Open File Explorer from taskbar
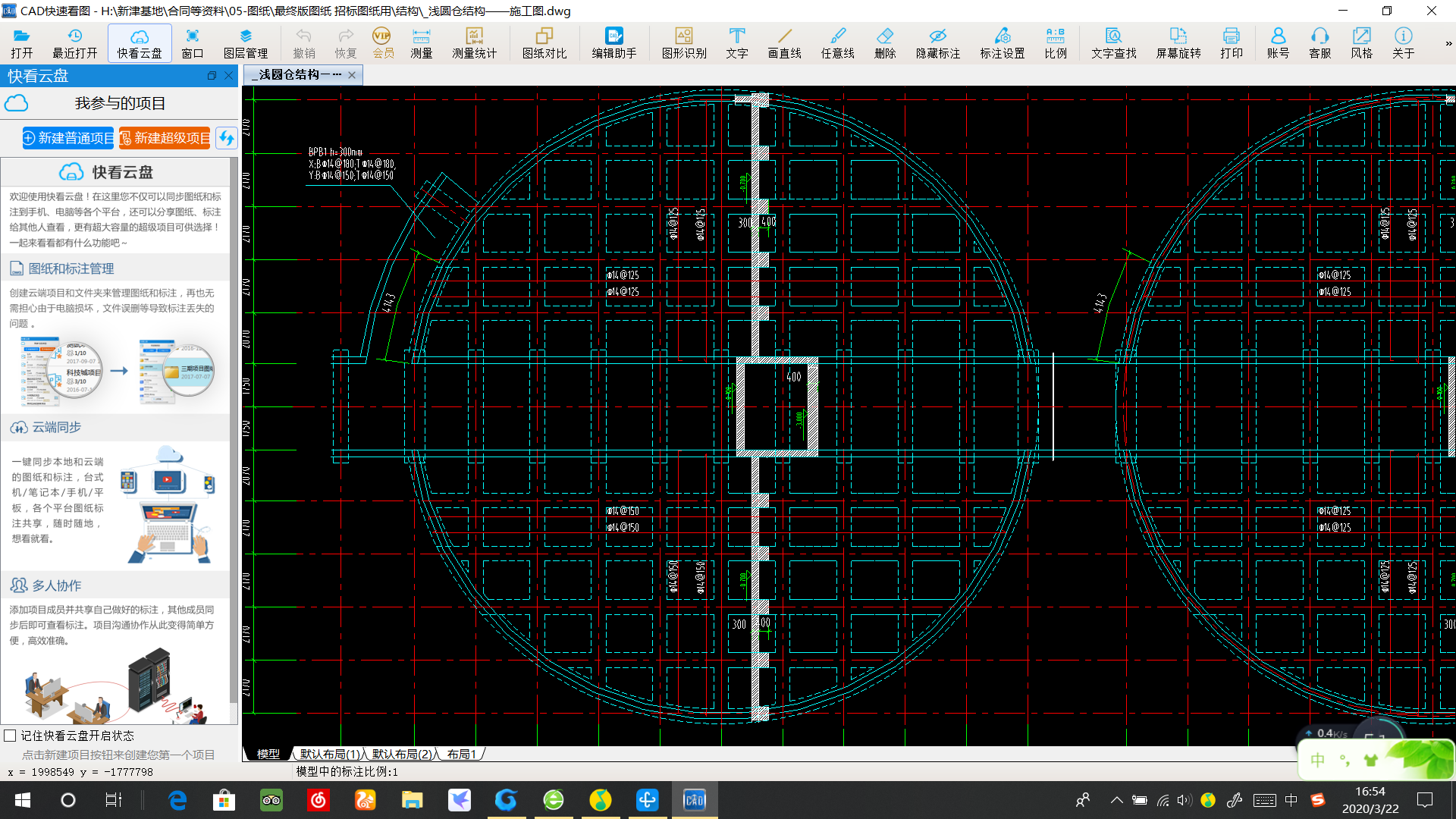The width and height of the screenshot is (1456, 819). (x=412, y=800)
